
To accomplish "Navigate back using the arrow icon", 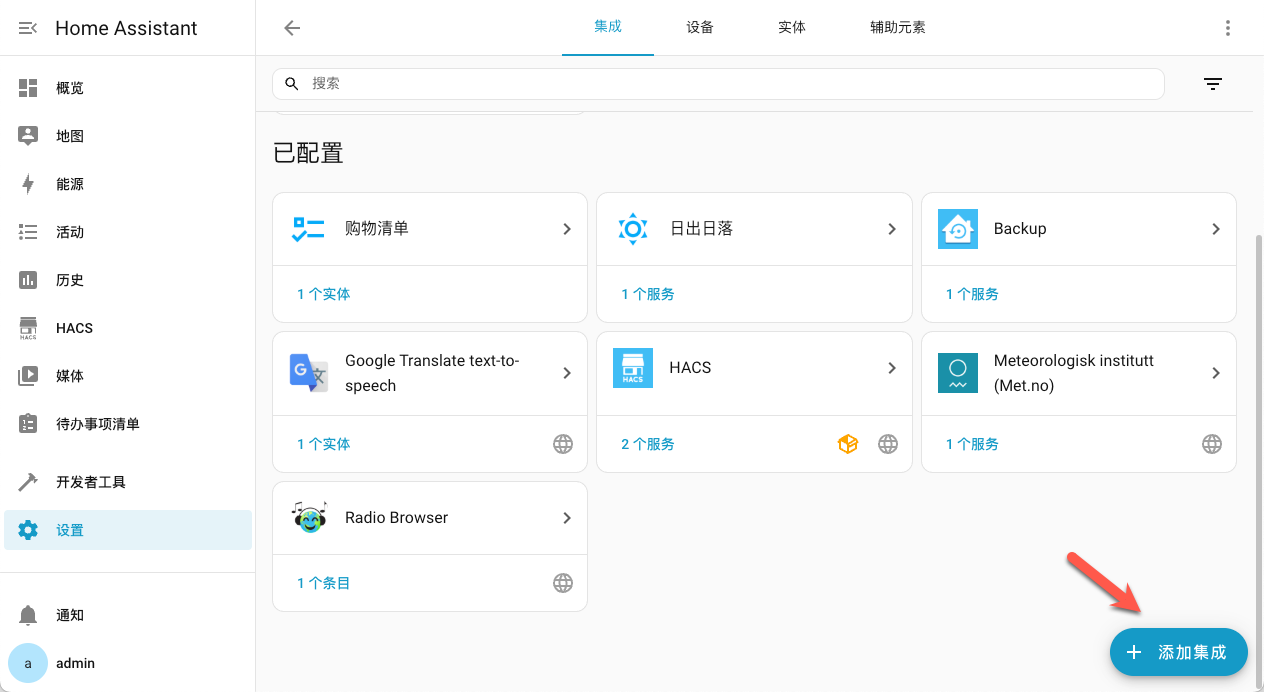I will point(291,28).
